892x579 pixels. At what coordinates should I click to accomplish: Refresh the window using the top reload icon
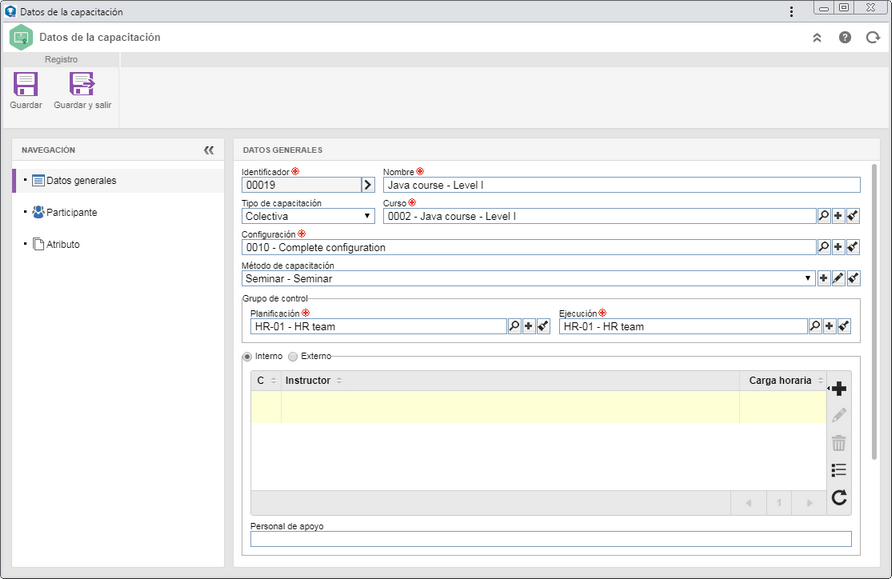point(873,38)
